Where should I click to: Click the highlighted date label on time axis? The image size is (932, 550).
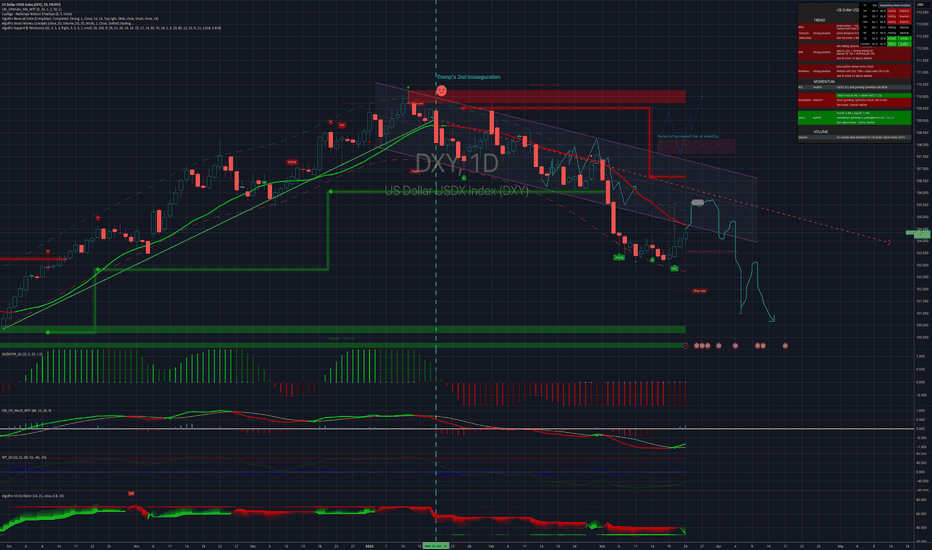[x=435, y=545]
